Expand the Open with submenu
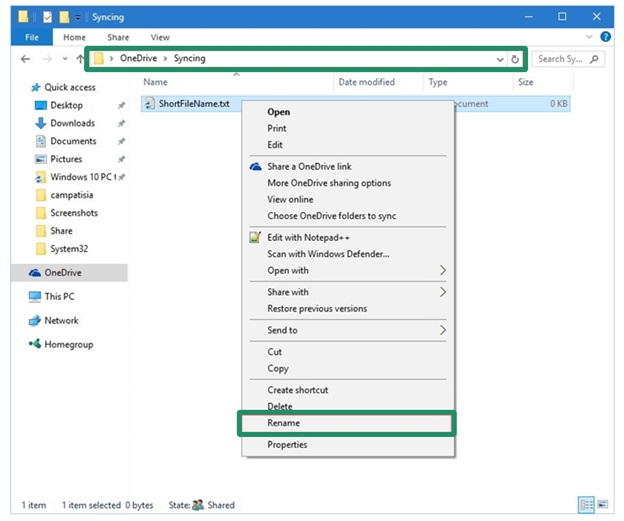The width and height of the screenshot is (624, 521). (x=443, y=270)
